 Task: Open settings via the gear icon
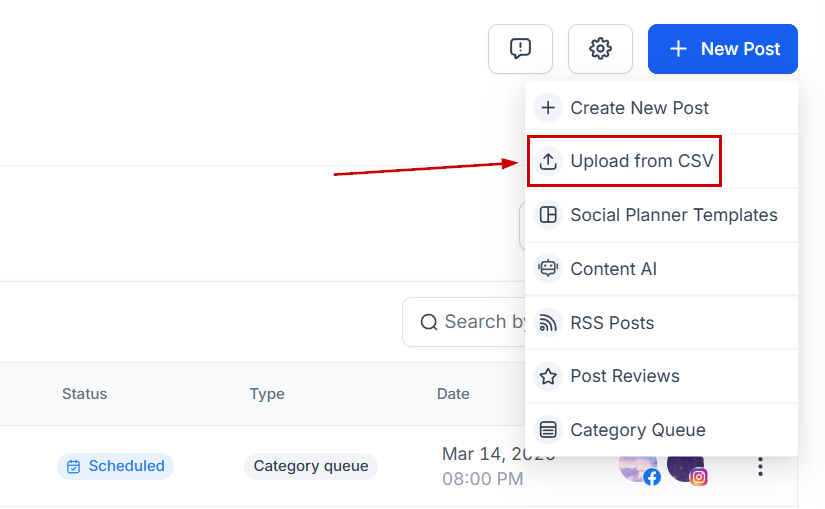pos(600,49)
